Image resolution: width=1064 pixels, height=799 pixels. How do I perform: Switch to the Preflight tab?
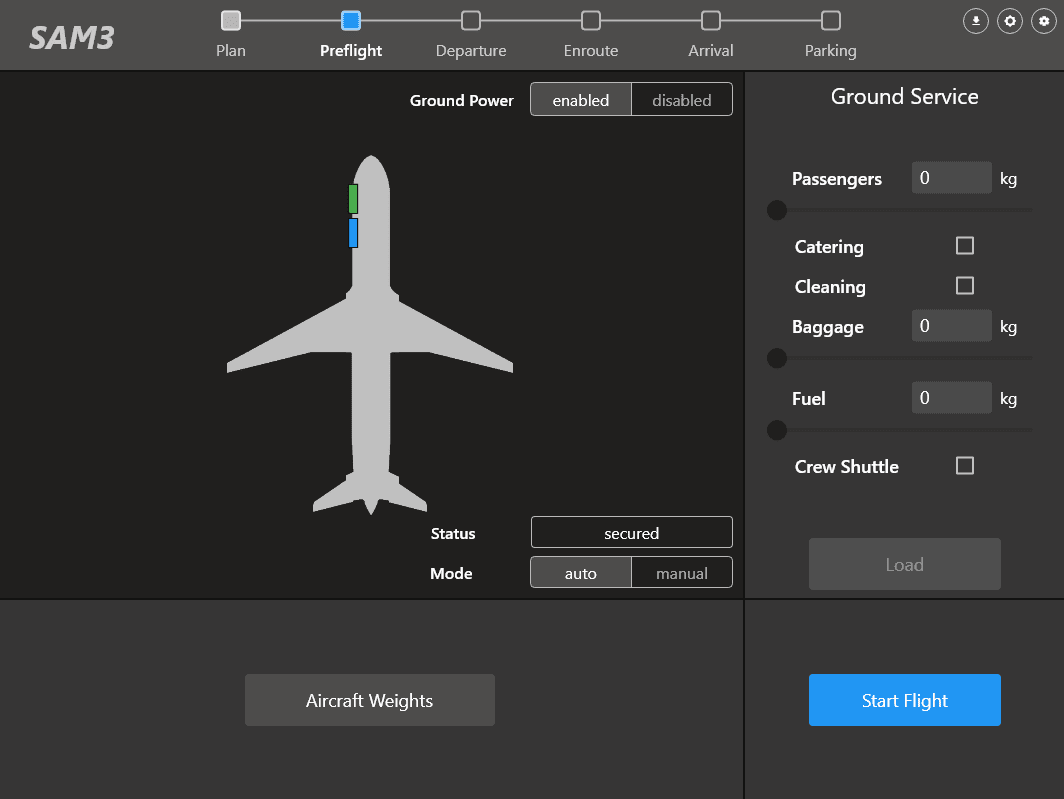351,18
